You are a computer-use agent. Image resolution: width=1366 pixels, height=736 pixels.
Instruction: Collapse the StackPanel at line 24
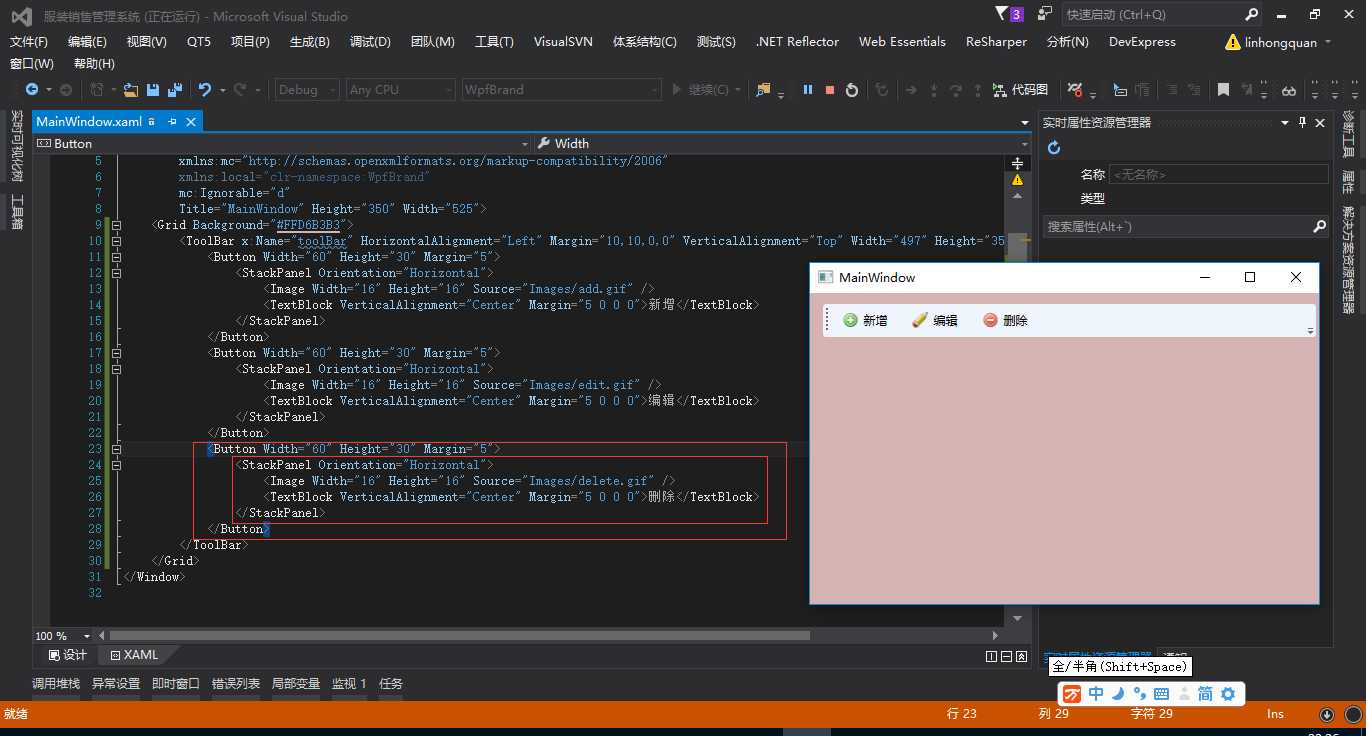point(117,465)
